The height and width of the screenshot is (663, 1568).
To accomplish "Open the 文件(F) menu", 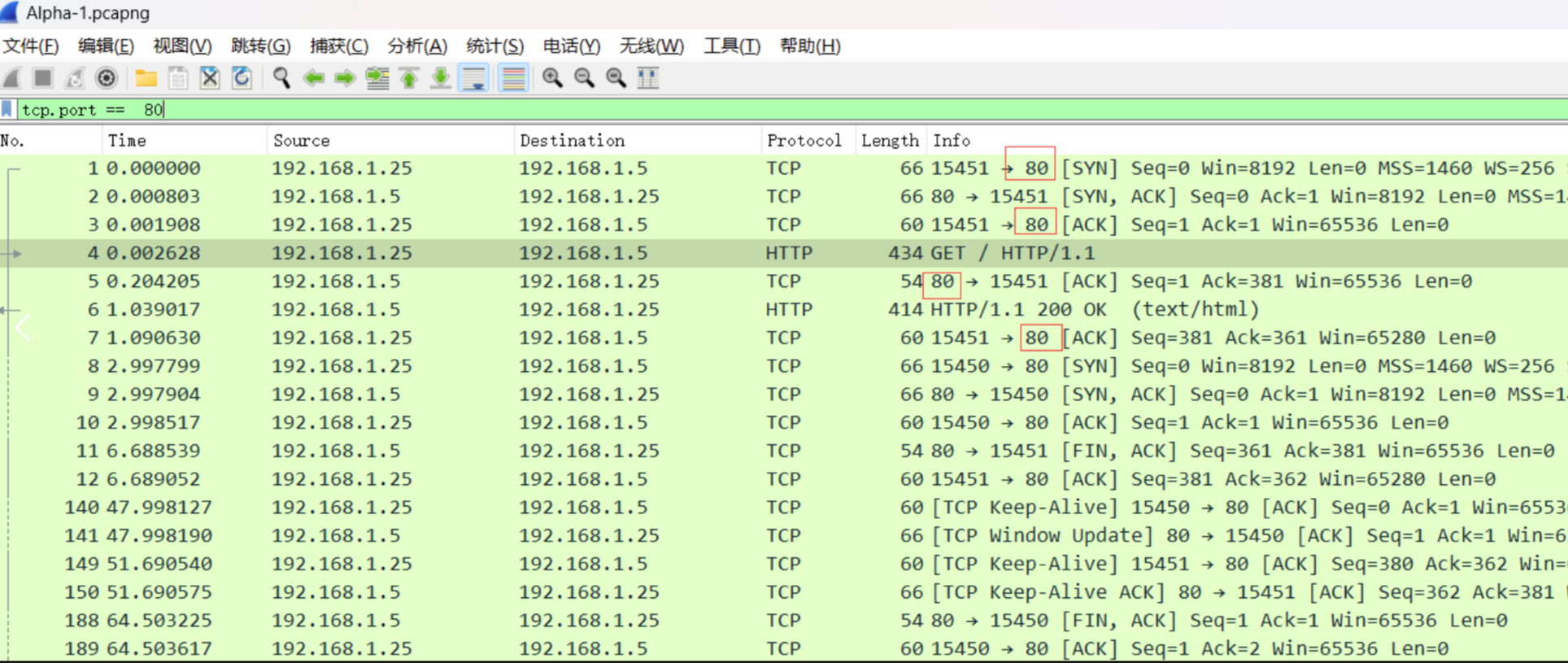I will coord(31,46).
